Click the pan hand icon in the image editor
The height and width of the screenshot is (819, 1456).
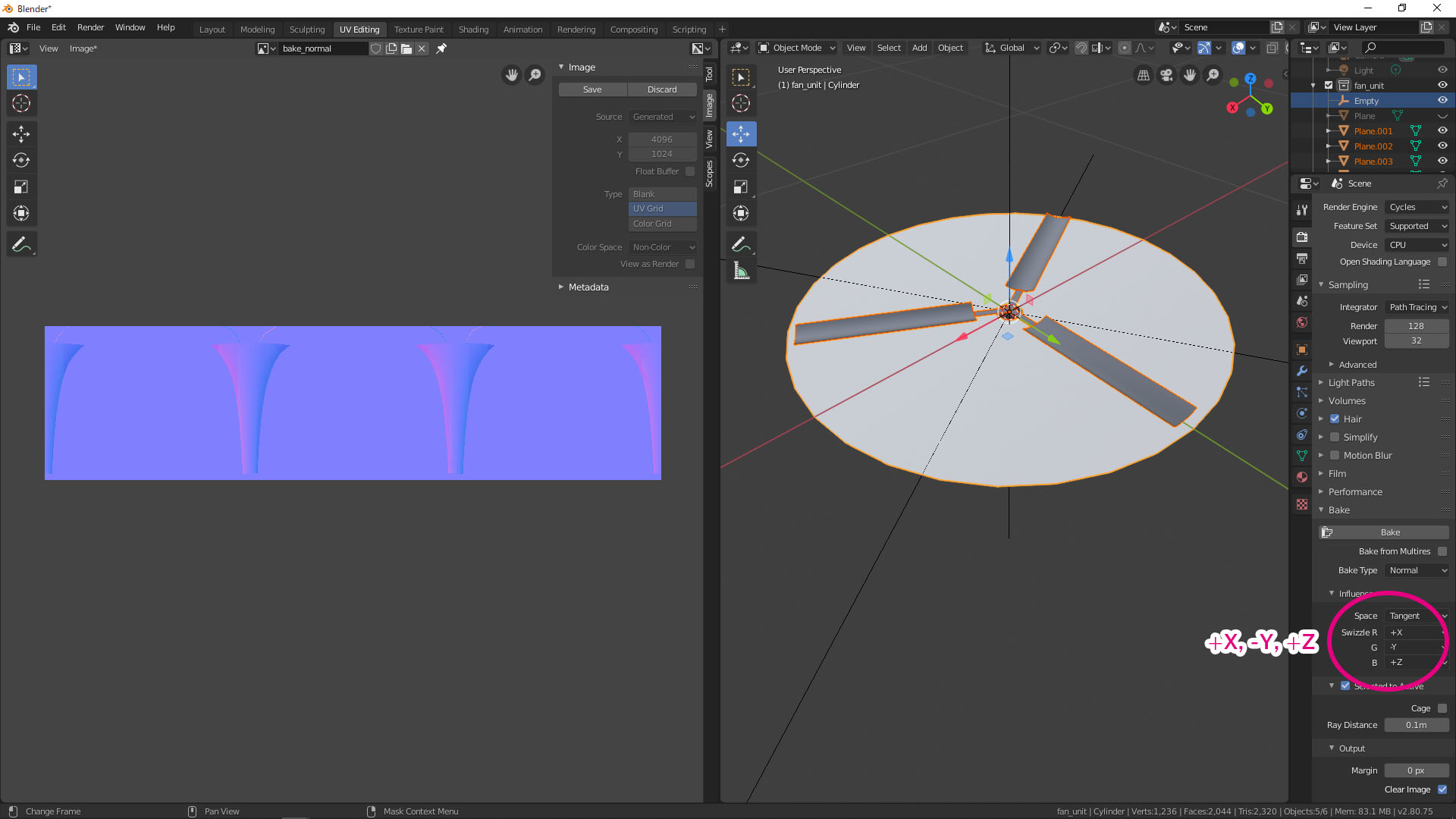click(x=512, y=74)
